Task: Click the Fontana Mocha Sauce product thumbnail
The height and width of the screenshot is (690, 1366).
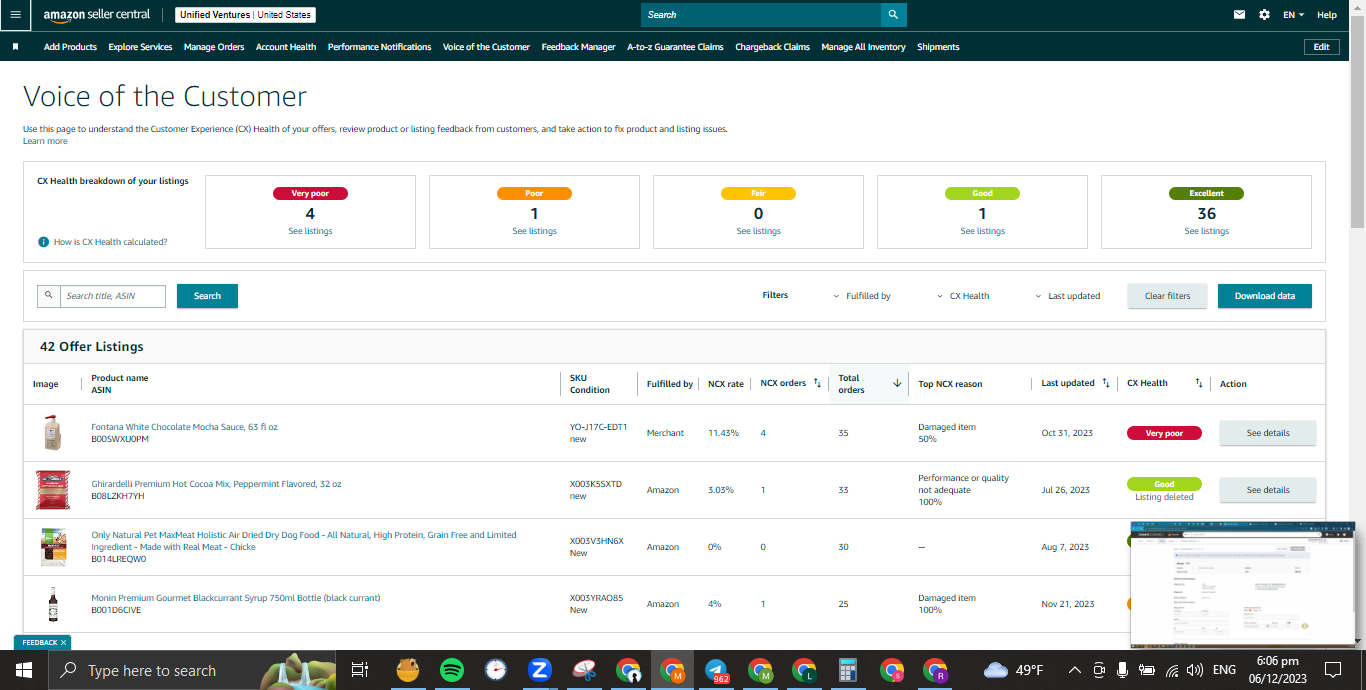Action: [x=53, y=433]
